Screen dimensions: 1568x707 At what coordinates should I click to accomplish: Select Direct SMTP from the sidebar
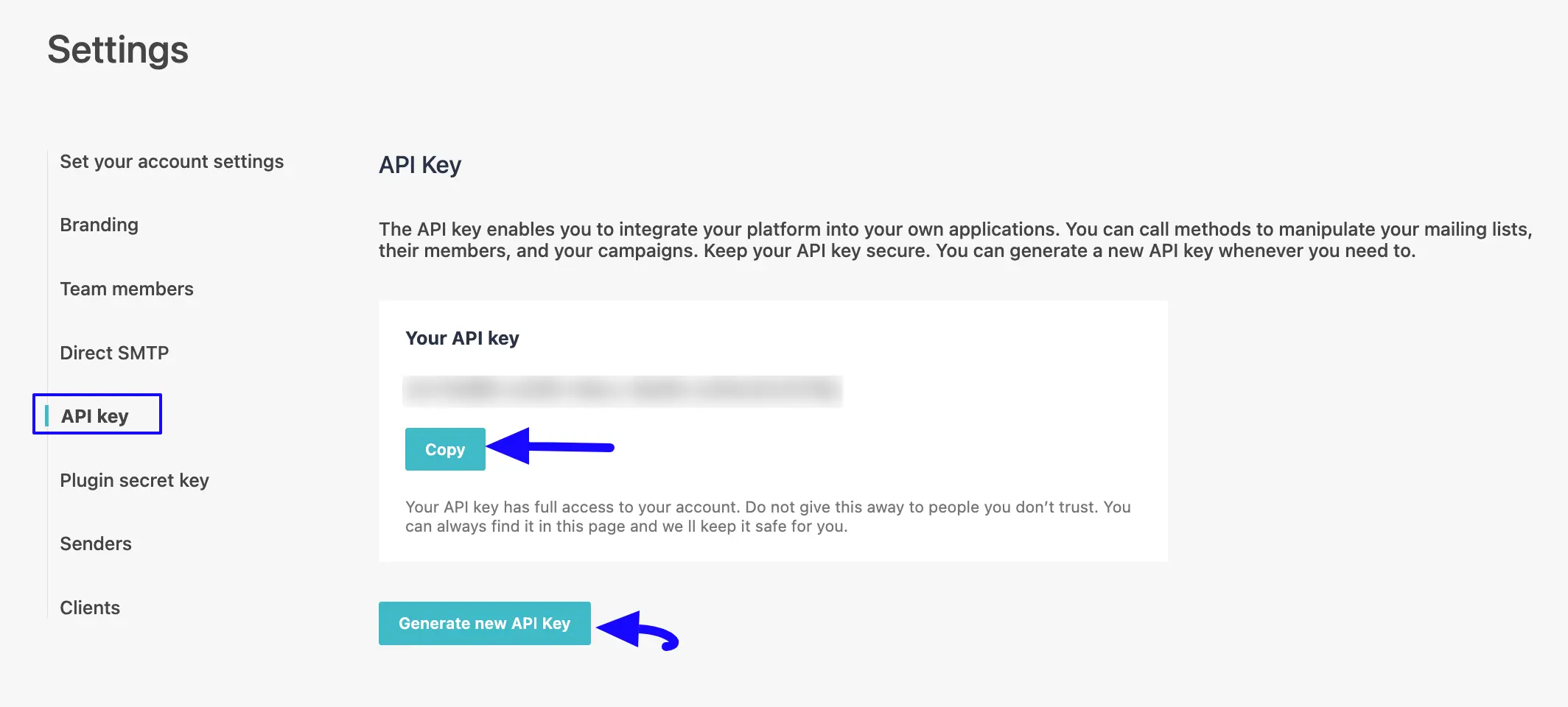(x=115, y=352)
